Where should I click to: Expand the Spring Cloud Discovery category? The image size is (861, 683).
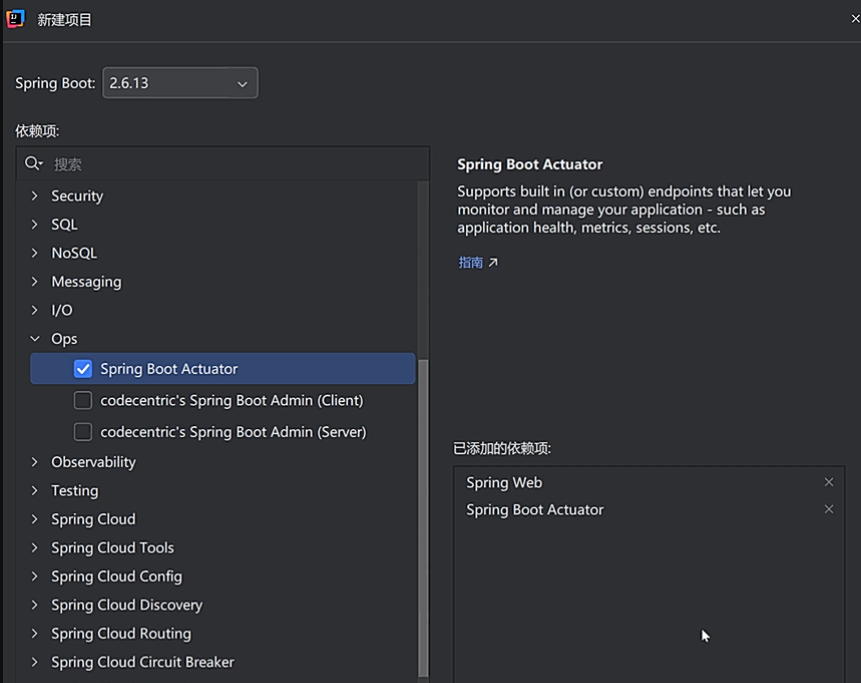click(x=35, y=605)
